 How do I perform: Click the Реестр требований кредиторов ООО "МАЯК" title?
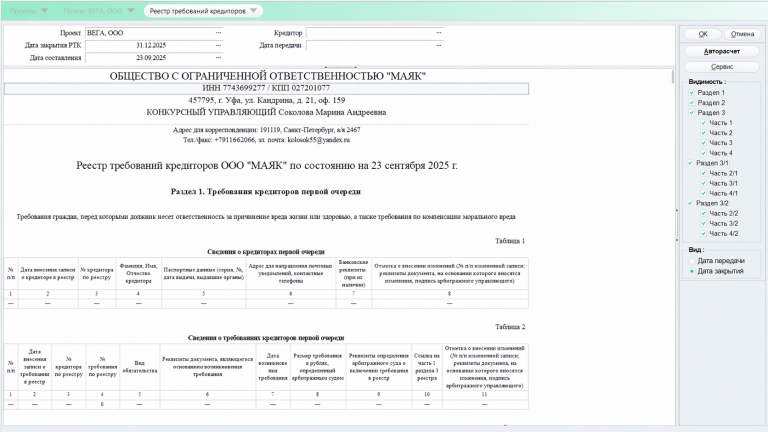coord(266,166)
